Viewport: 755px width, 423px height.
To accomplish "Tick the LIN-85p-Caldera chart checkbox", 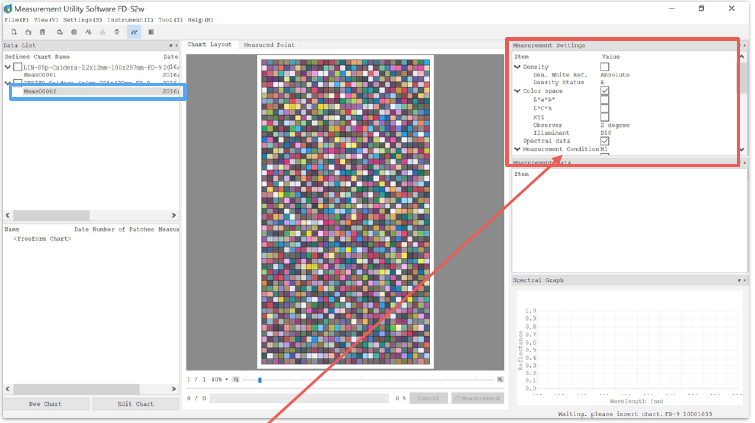I will coord(18,67).
